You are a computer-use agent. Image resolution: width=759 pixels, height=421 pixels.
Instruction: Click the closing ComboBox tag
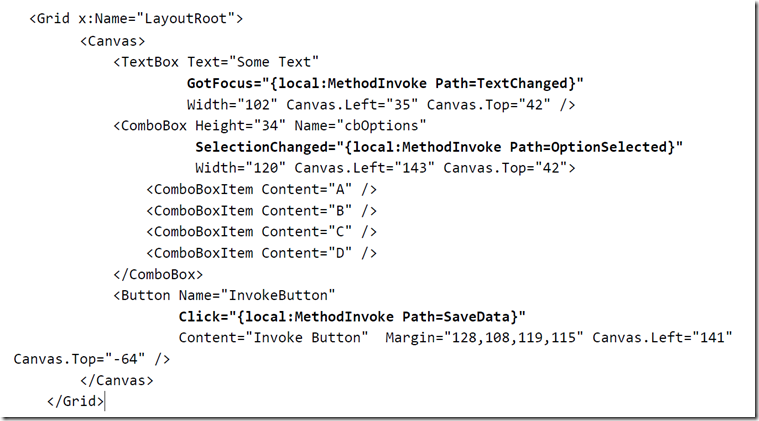[158, 274]
